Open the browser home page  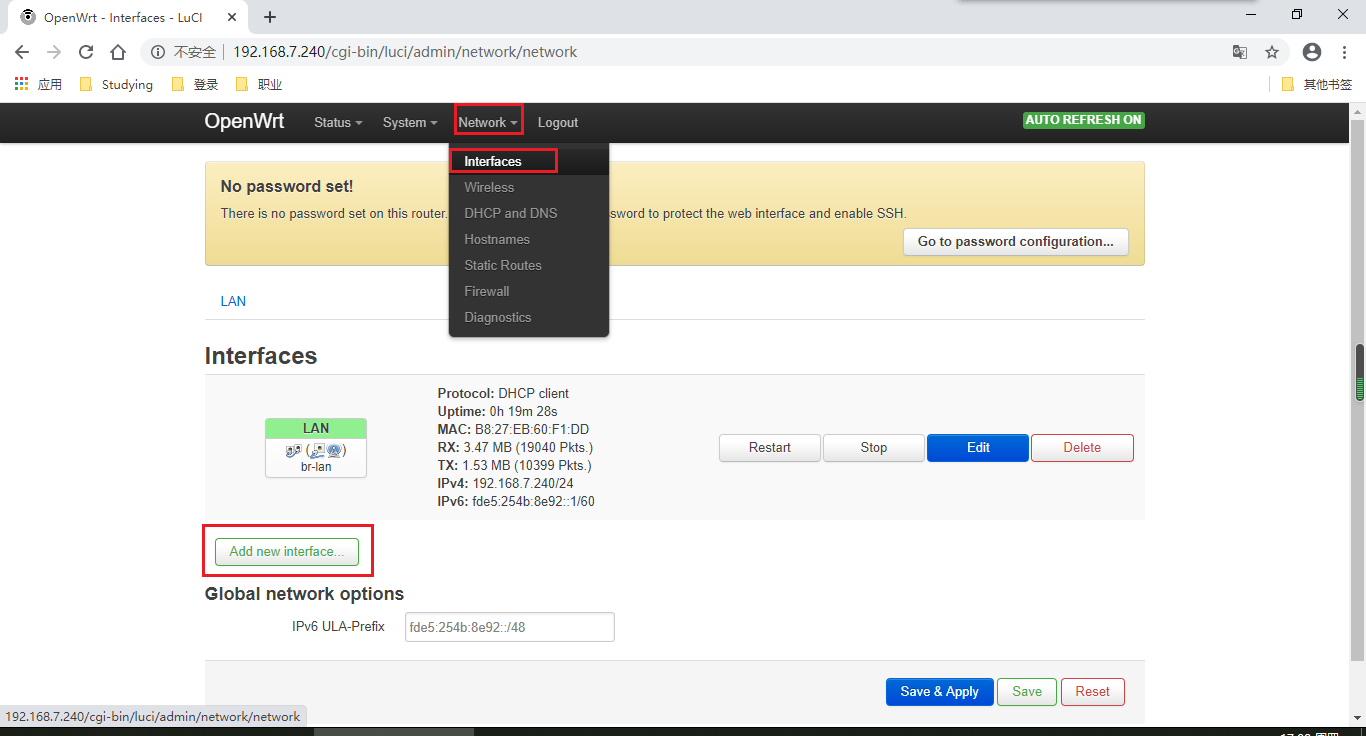tap(118, 52)
